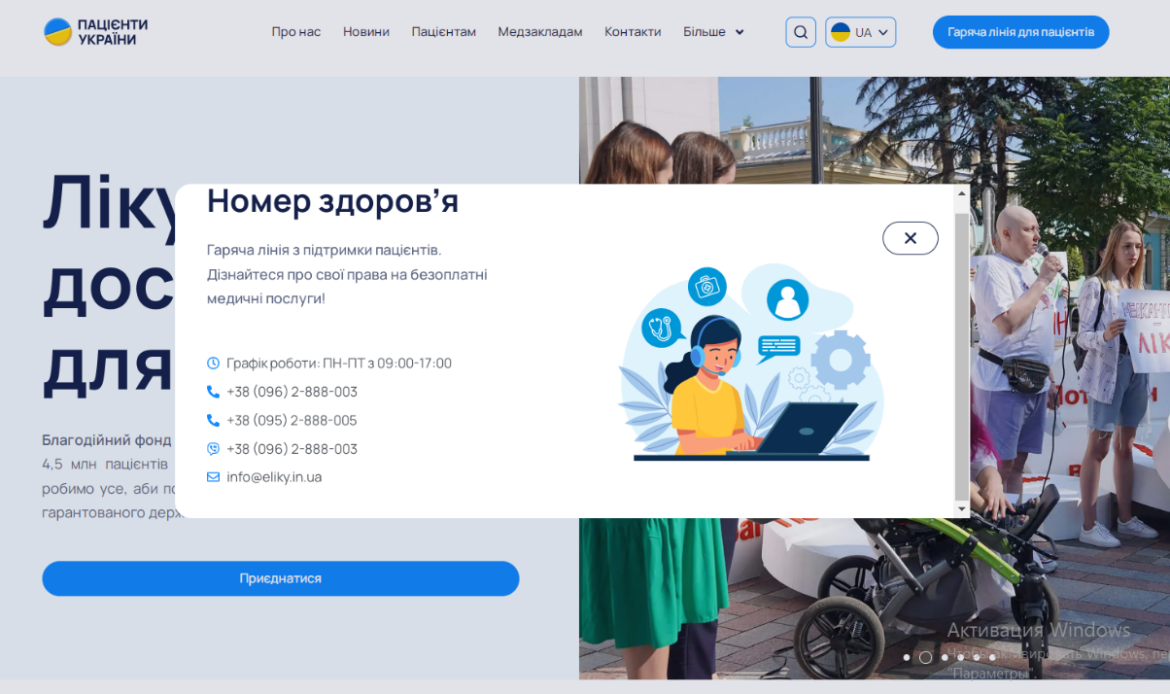Click the popup scrollbar down arrow
The image size is (1170, 694).
962,509
